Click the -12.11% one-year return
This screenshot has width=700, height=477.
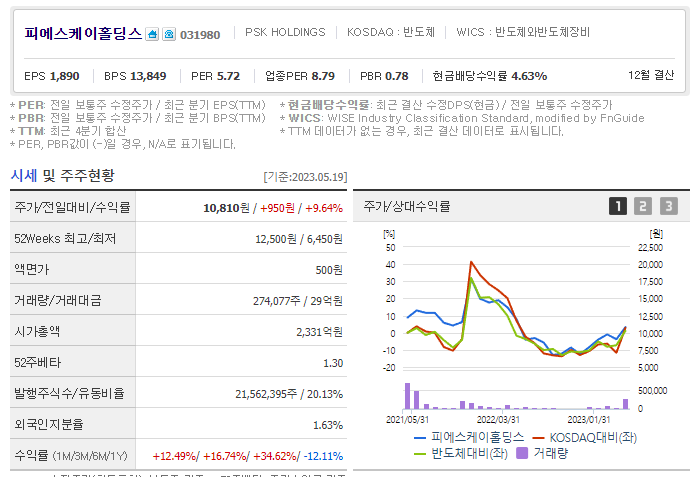(x=323, y=456)
